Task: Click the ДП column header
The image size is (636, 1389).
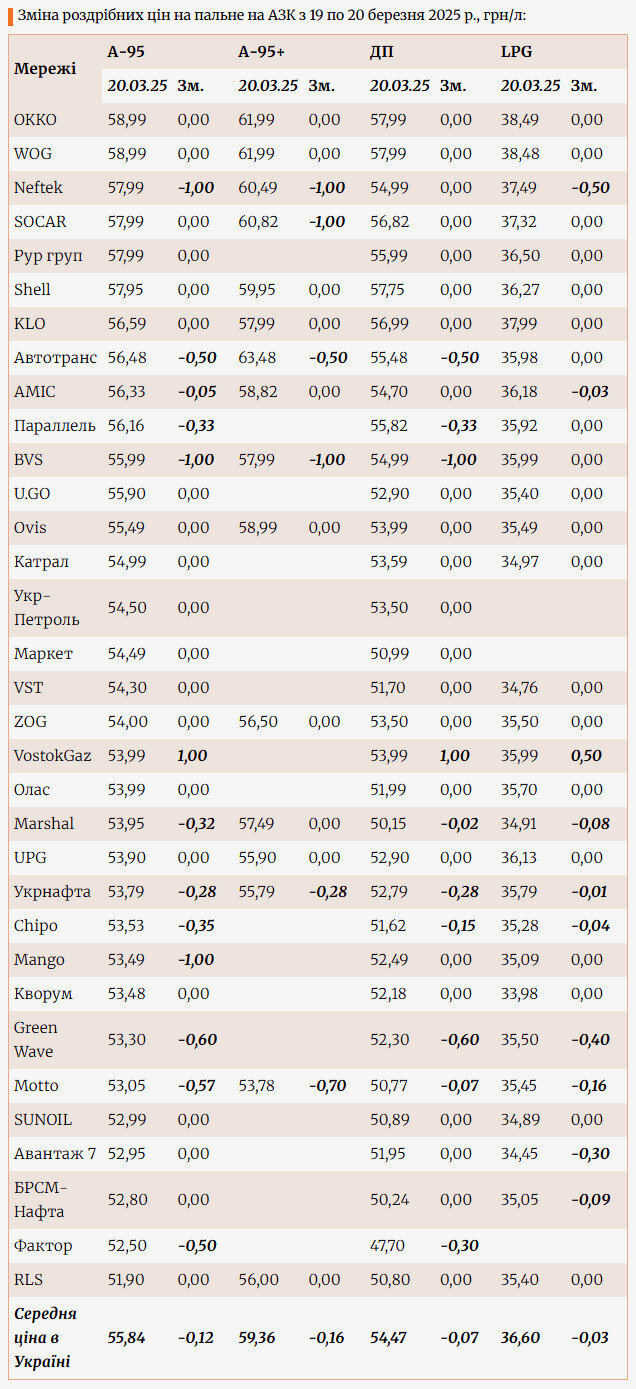Action: (x=381, y=52)
